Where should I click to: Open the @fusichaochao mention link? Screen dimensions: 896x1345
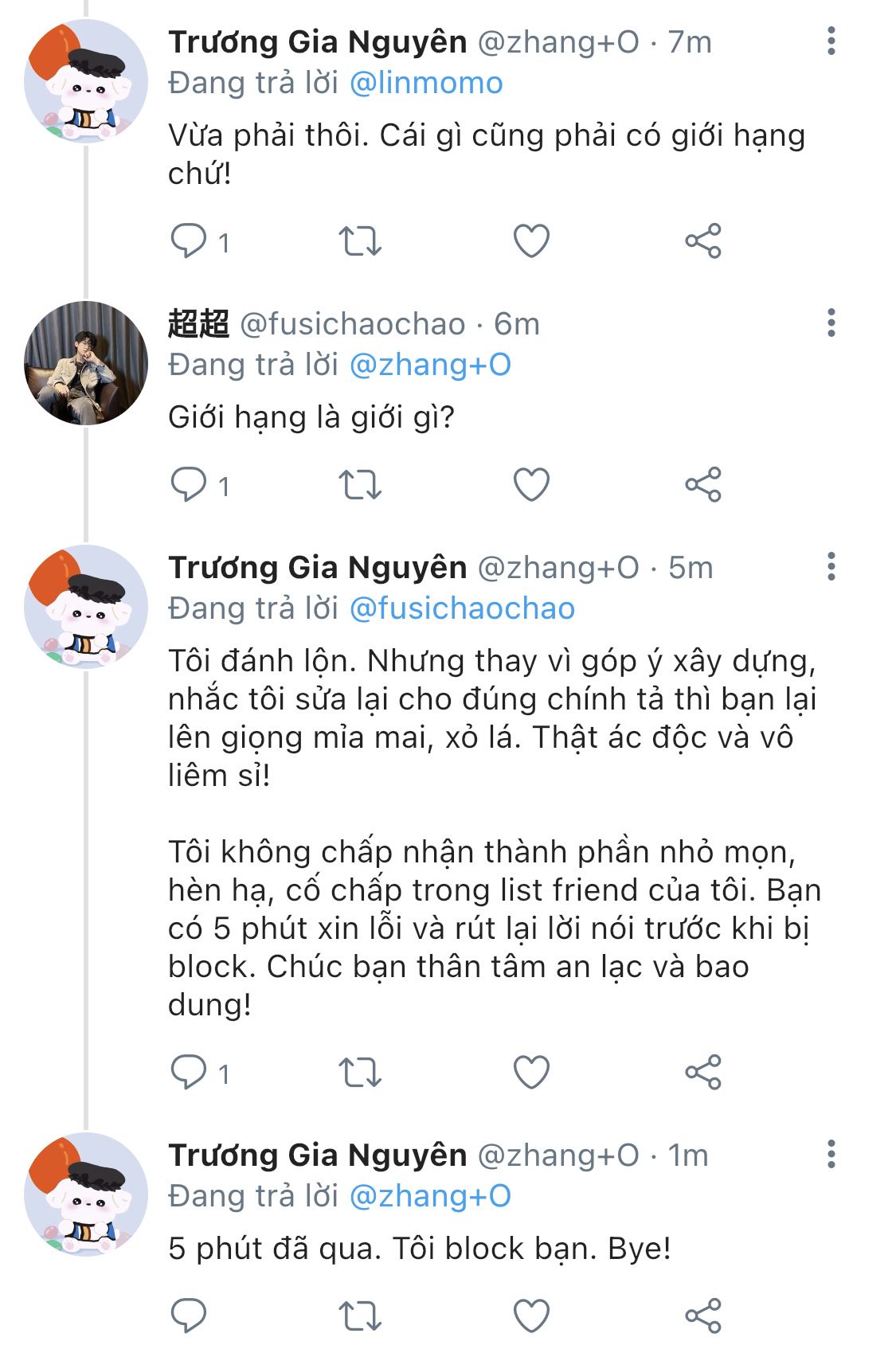[x=462, y=608]
